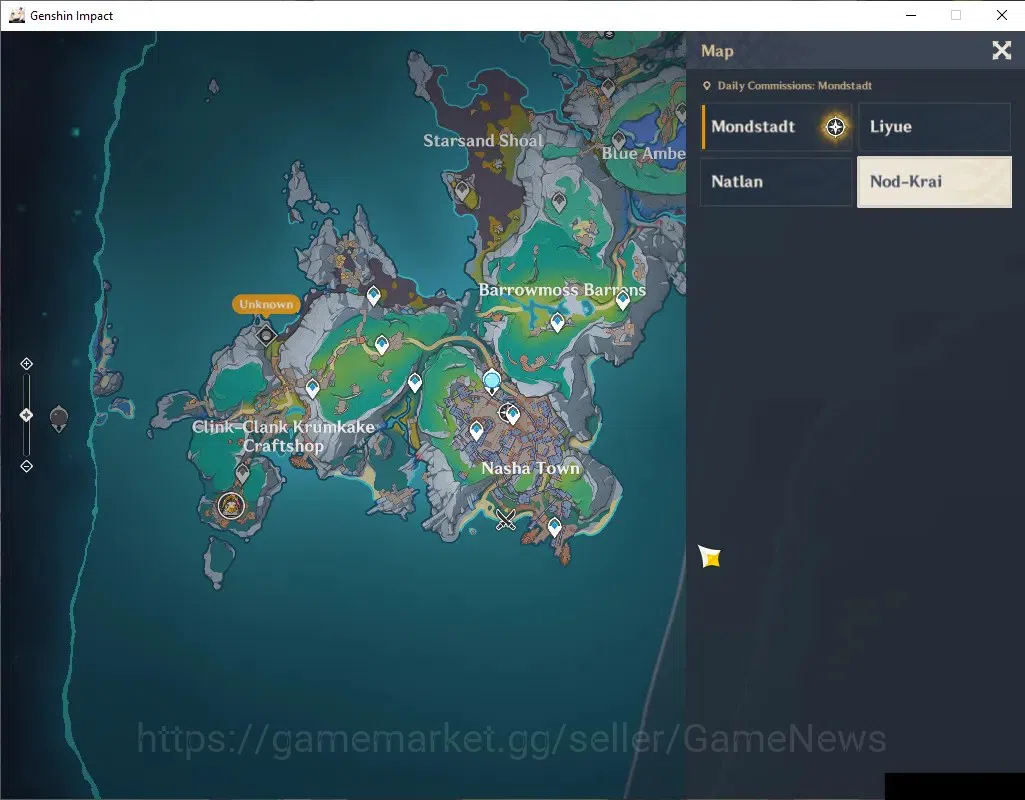Viewport: 1025px width, 800px height.
Task: Click the orange Unknown location tag
Action: coord(265,304)
